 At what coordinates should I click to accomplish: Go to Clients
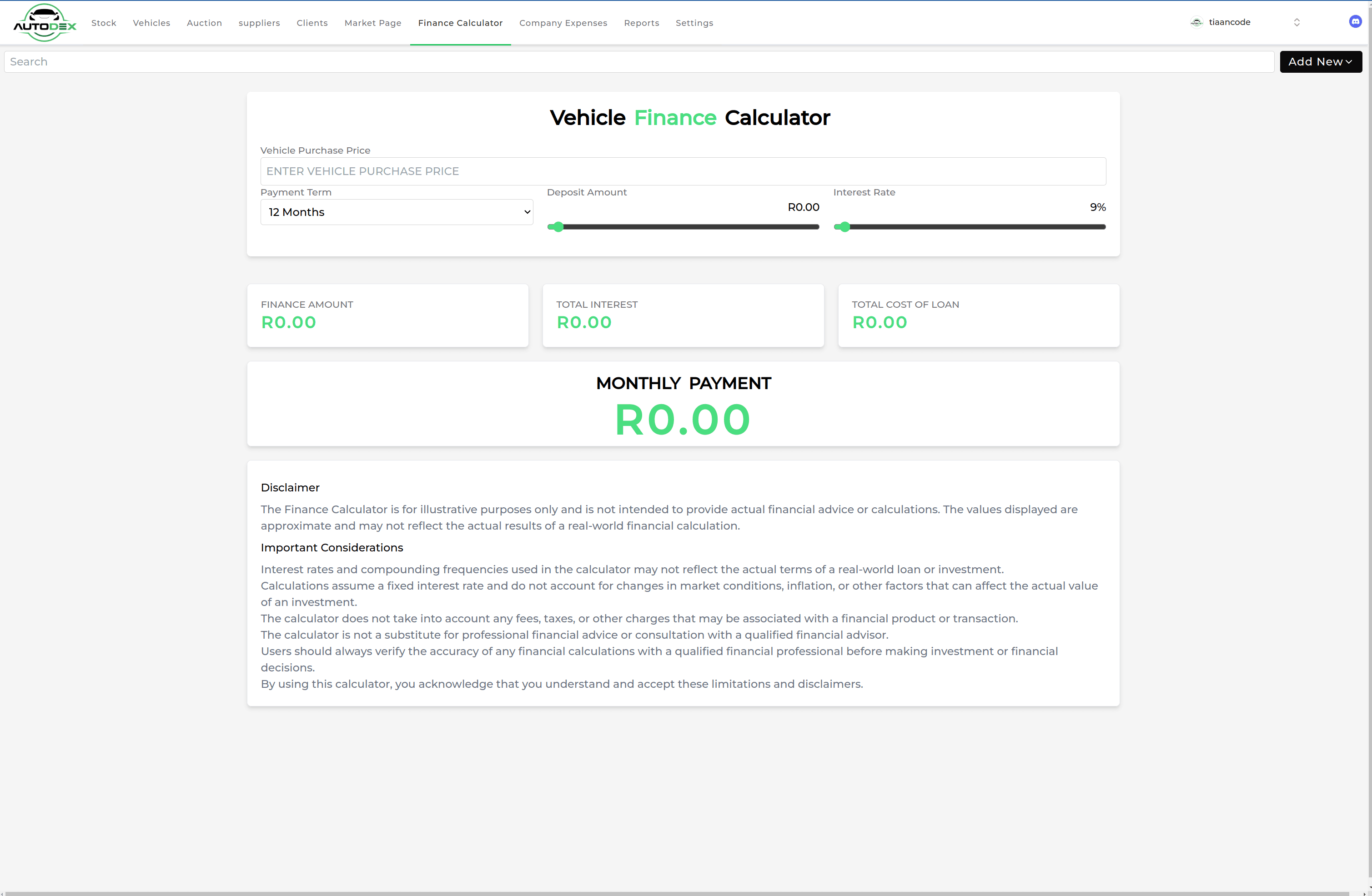(312, 22)
